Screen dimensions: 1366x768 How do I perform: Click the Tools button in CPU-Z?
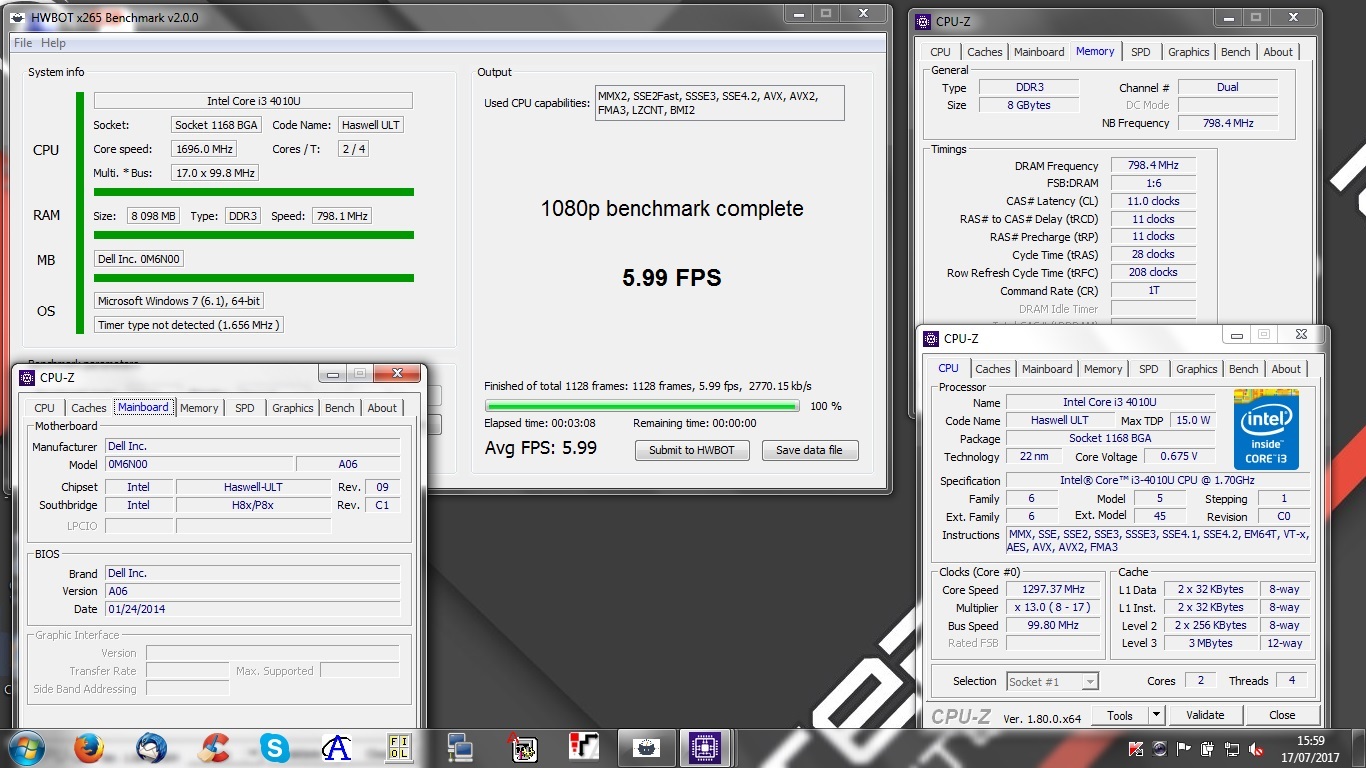tap(1120, 715)
